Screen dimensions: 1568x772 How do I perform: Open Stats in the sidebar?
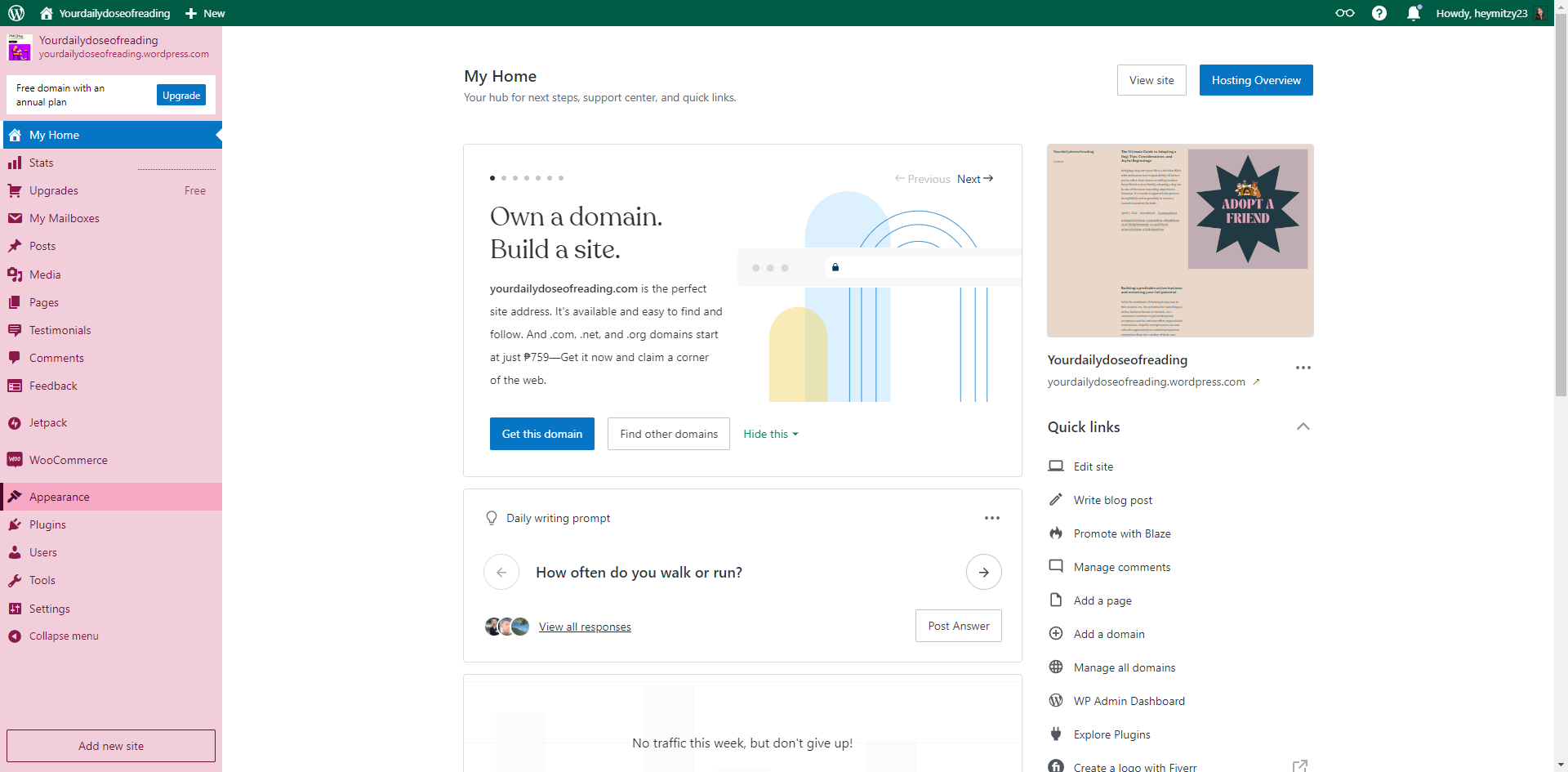coord(111,163)
